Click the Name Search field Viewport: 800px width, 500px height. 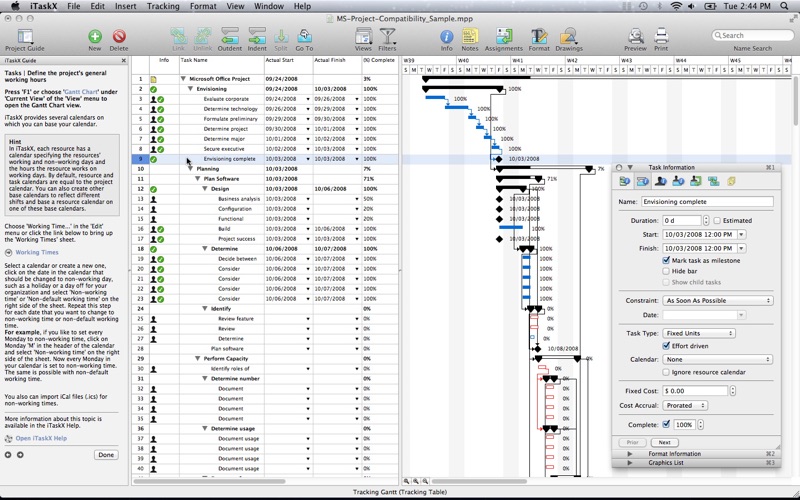coord(753,35)
